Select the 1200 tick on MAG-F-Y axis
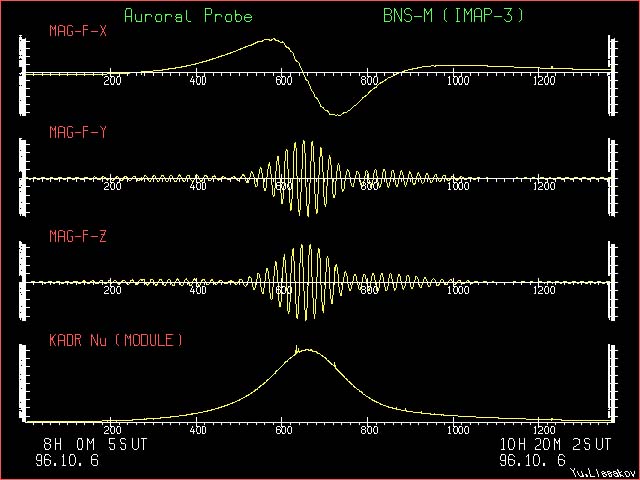640x480 pixels. pyautogui.click(x=544, y=185)
